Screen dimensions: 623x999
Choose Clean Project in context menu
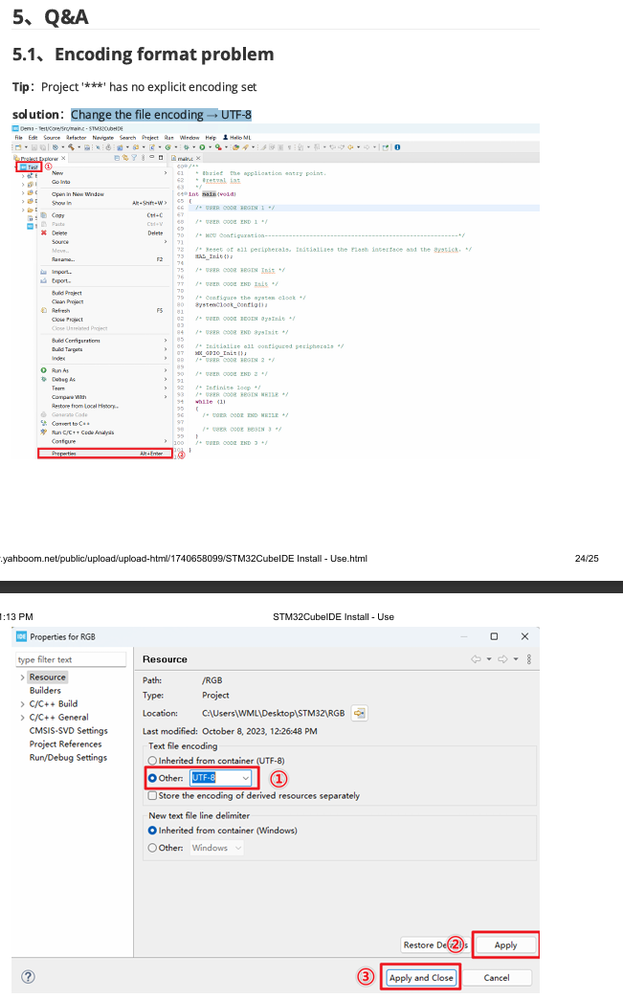point(68,302)
